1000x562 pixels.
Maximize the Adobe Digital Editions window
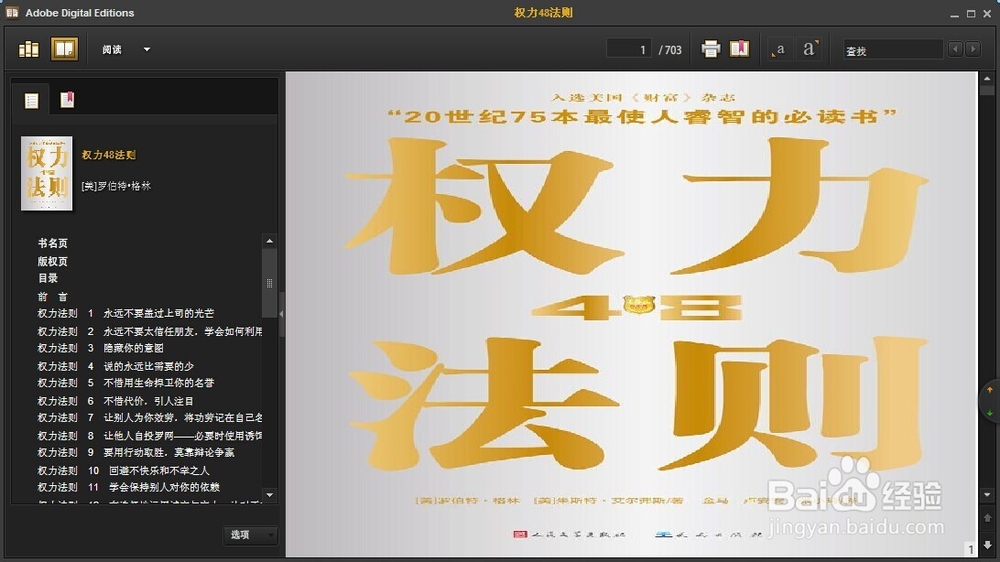click(971, 13)
